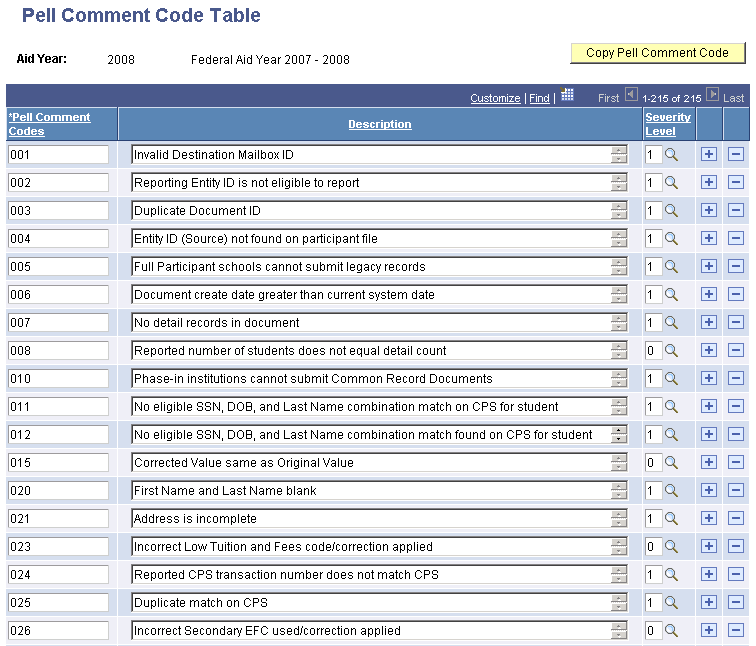Edit the code field containing 010
Image resolution: width=756 pixels, height=646 pixels.
click(58, 378)
